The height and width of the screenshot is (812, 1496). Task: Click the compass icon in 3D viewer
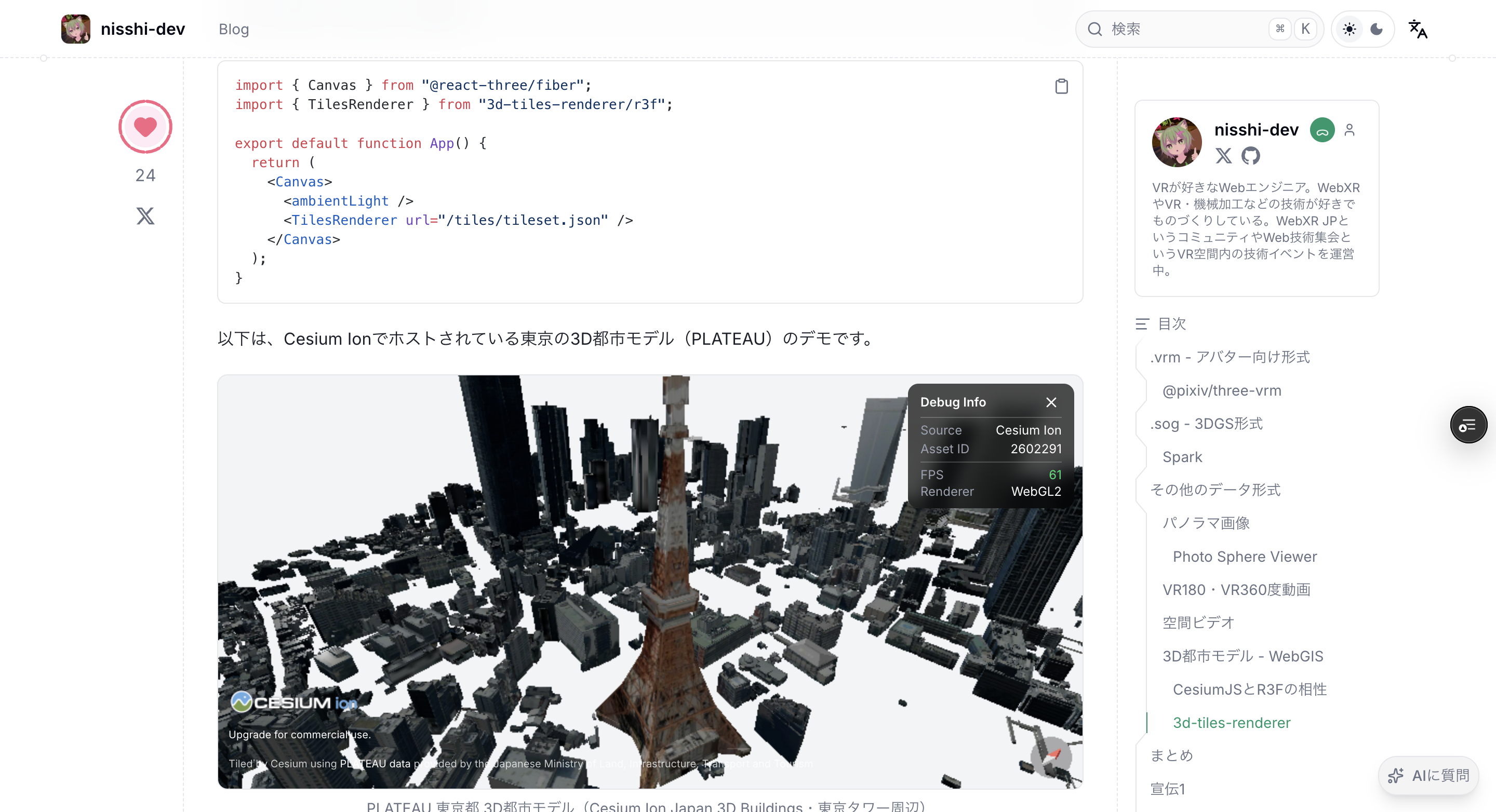point(1051,756)
